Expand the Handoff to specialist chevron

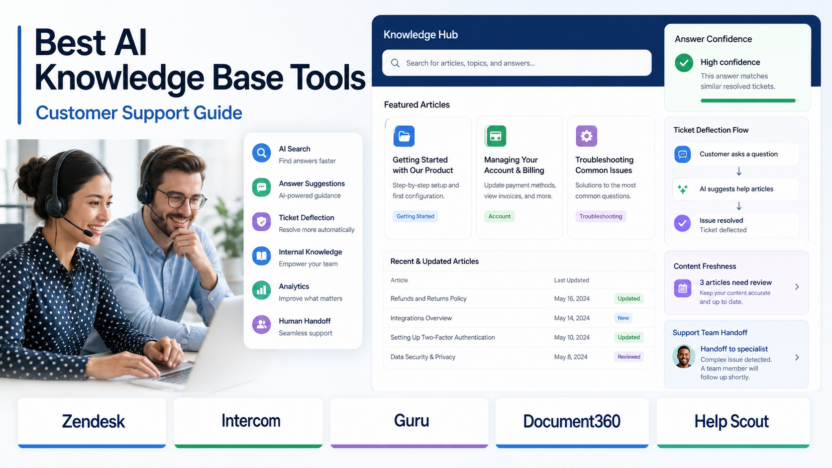coord(797,358)
